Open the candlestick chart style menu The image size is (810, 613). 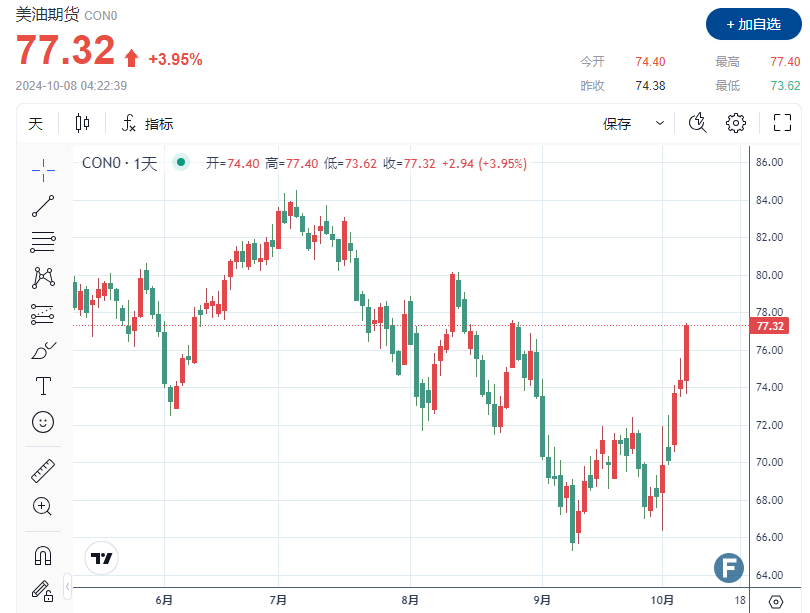pos(82,123)
